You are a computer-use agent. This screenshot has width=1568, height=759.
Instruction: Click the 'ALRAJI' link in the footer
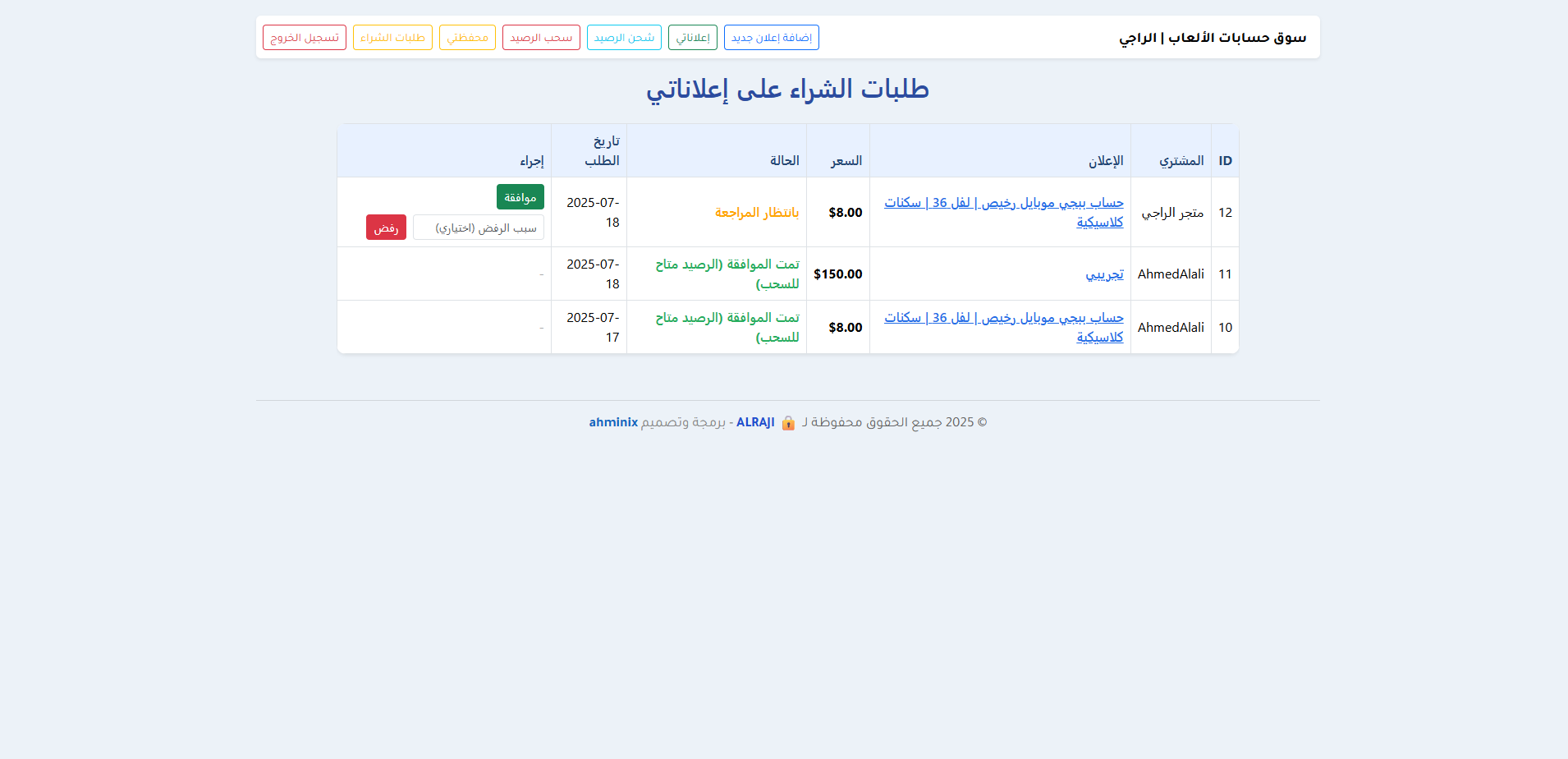755,422
